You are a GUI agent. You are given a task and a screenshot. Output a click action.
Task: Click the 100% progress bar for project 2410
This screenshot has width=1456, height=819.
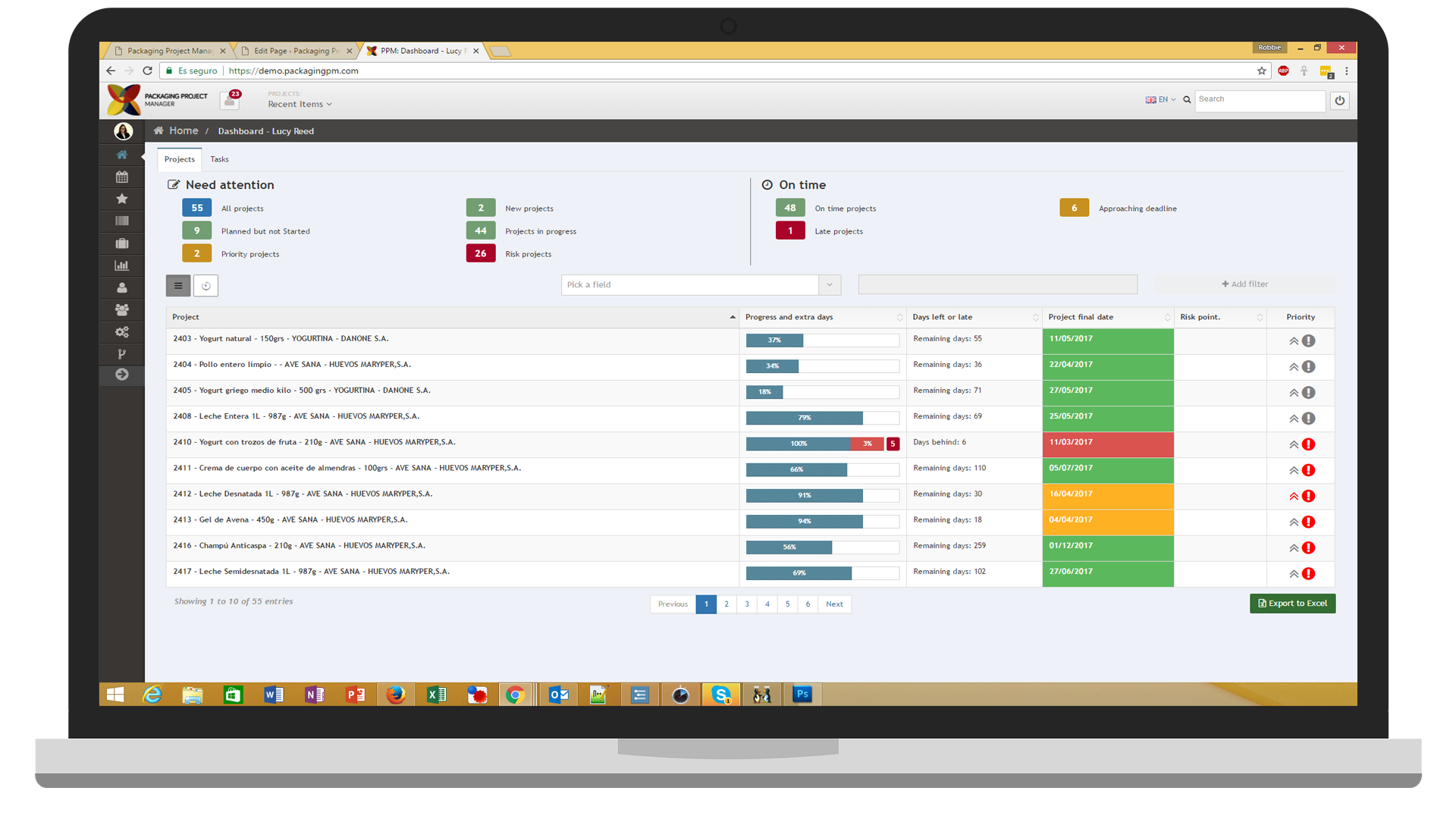[799, 444]
